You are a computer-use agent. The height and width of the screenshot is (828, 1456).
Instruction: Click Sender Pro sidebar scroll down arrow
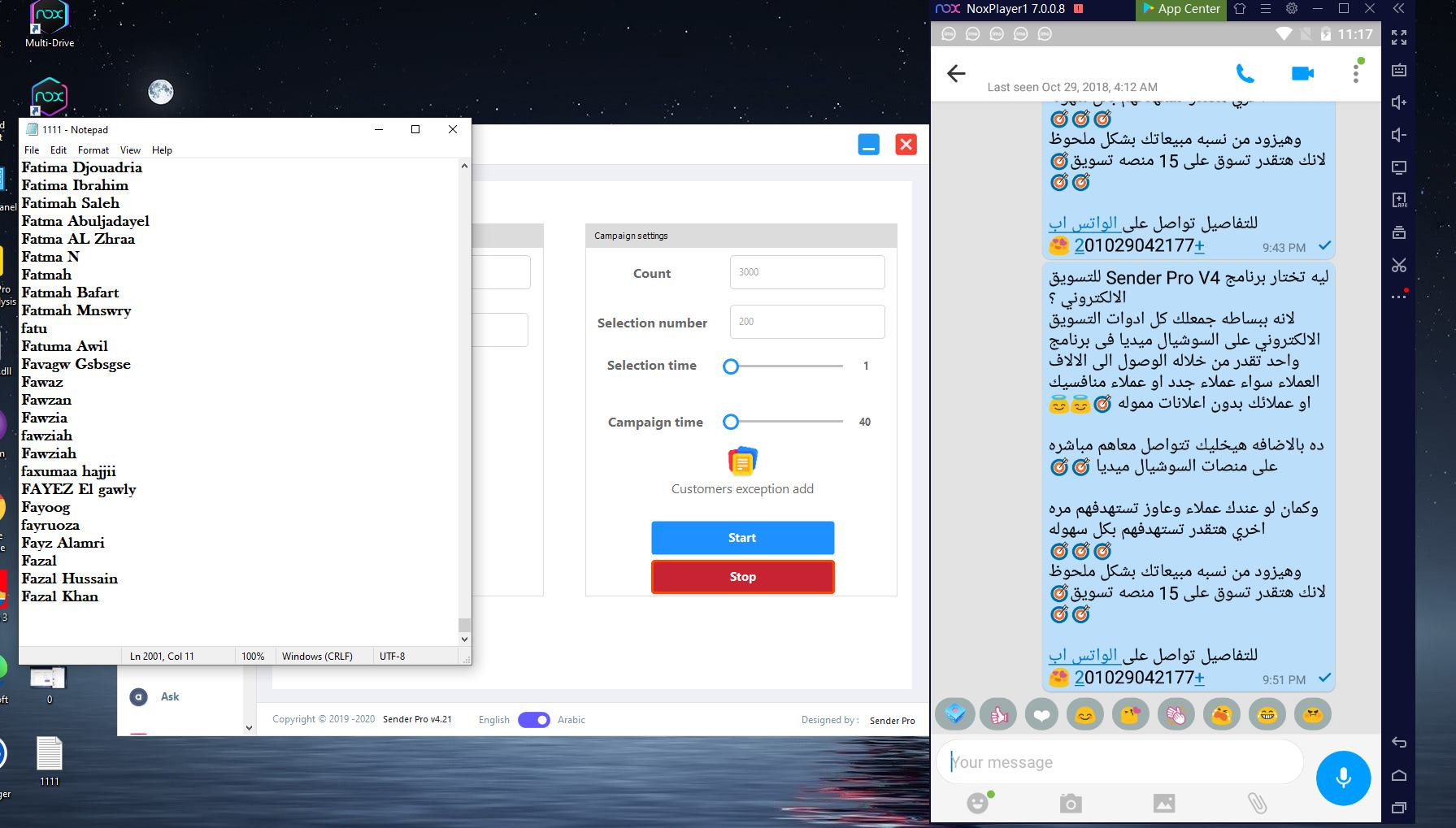pos(249,728)
